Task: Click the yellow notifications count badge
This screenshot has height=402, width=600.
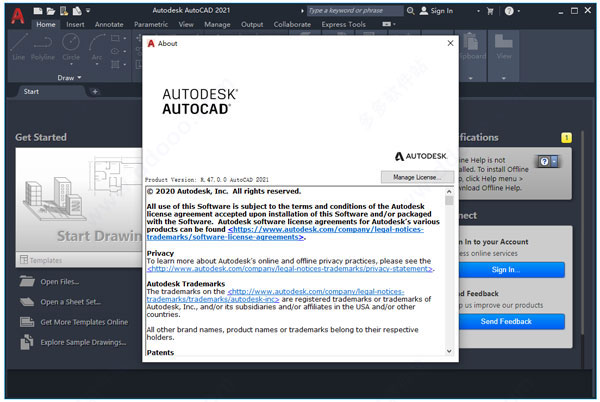Action: click(566, 138)
